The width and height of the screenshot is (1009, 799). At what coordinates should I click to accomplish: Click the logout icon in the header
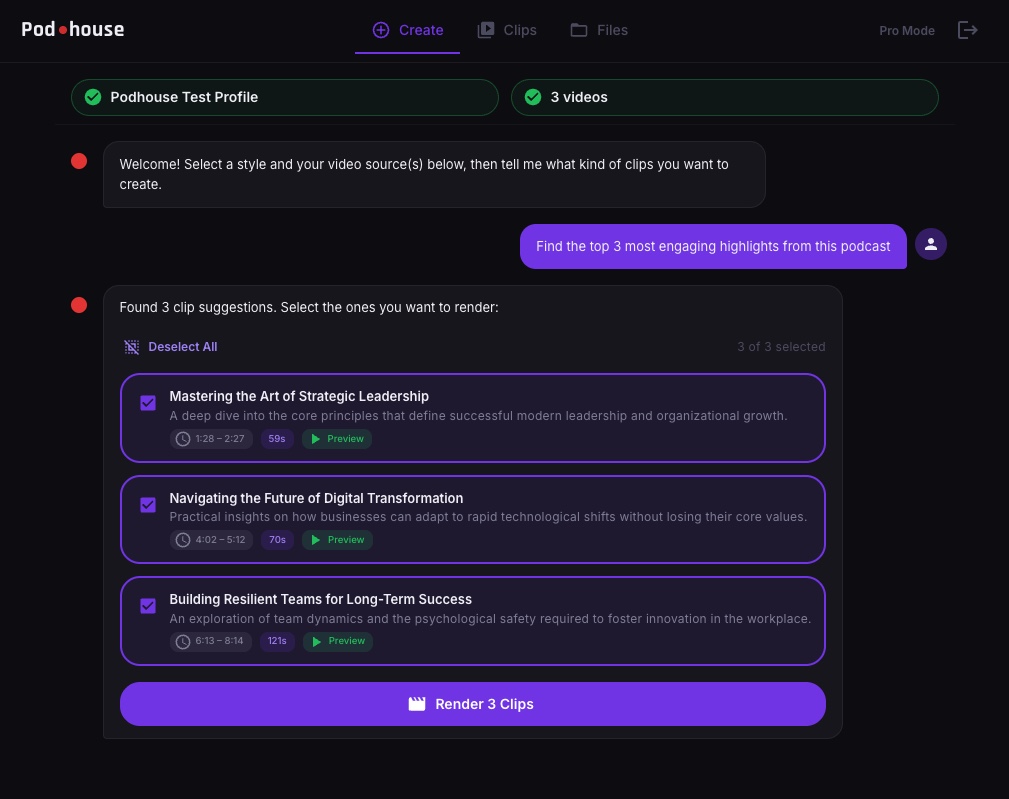click(967, 30)
